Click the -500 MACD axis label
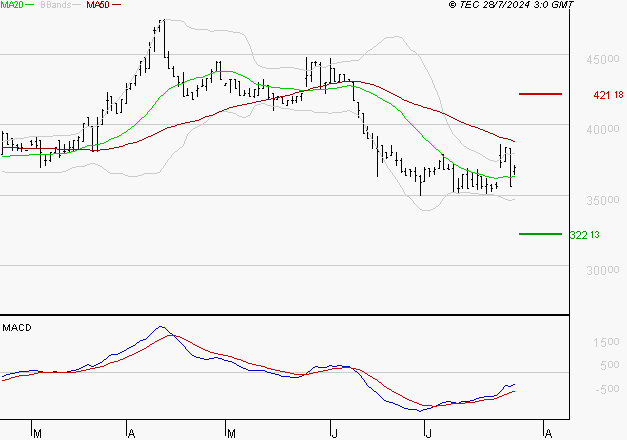 click(607, 389)
